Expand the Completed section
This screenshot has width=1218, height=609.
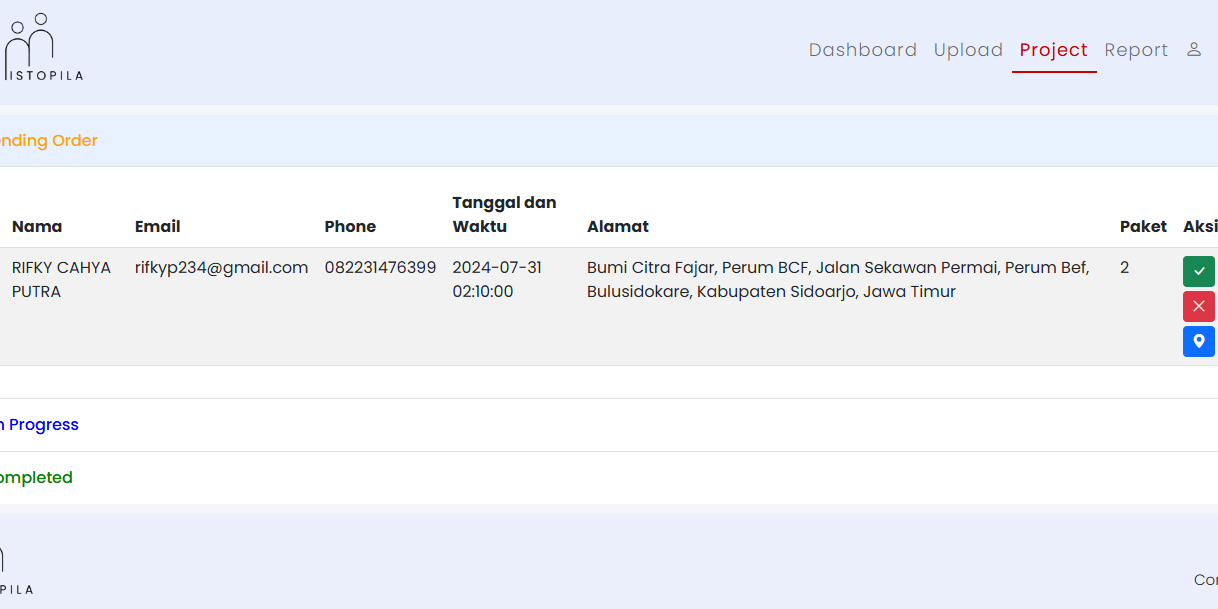pos(36,478)
